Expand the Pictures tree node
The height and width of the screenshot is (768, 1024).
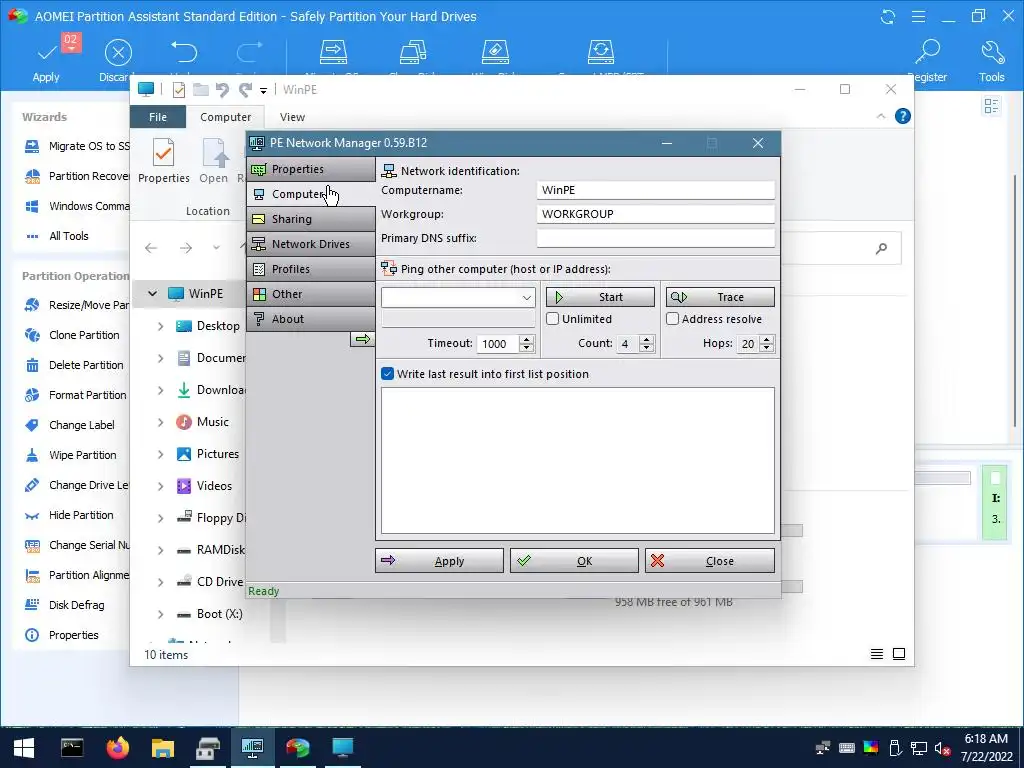tap(161, 455)
